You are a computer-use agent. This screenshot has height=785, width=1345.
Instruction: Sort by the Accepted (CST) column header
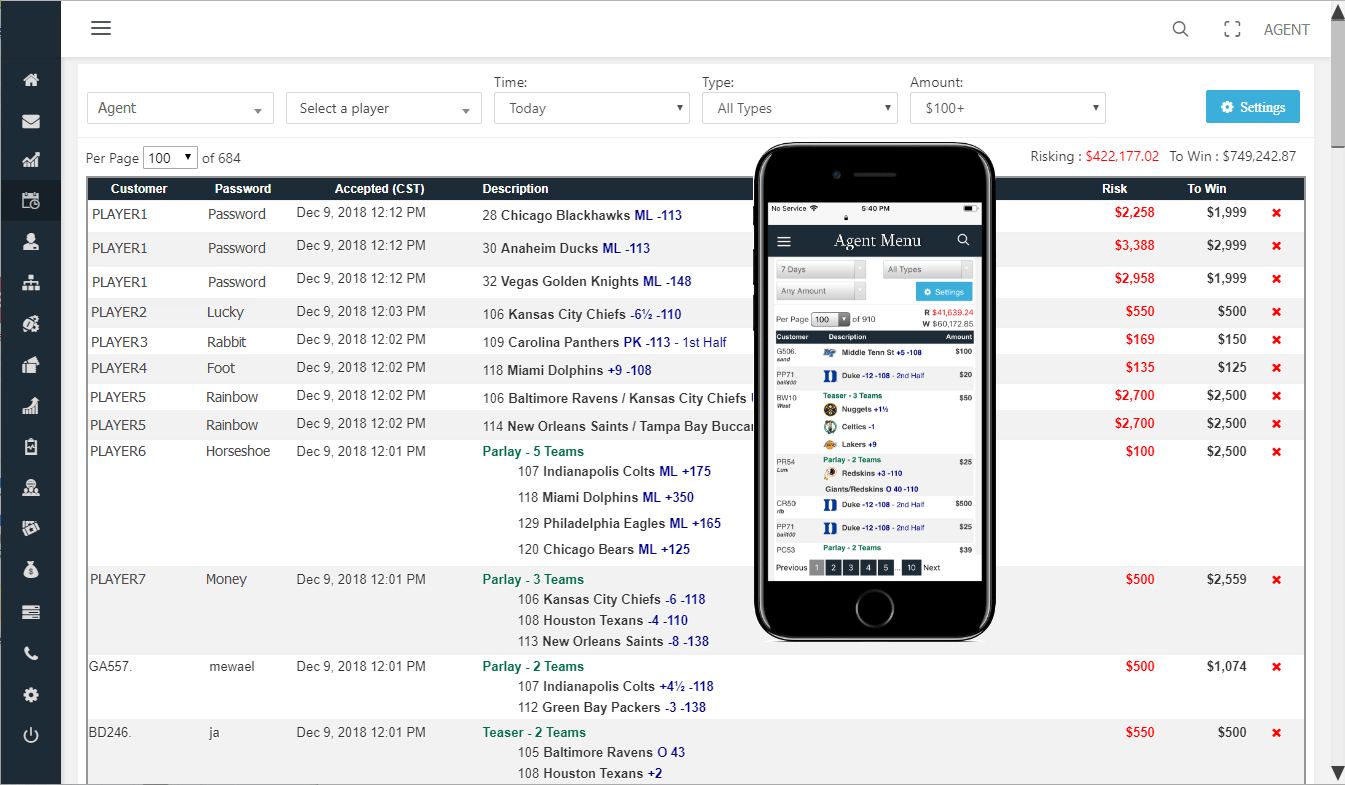coord(380,188)
